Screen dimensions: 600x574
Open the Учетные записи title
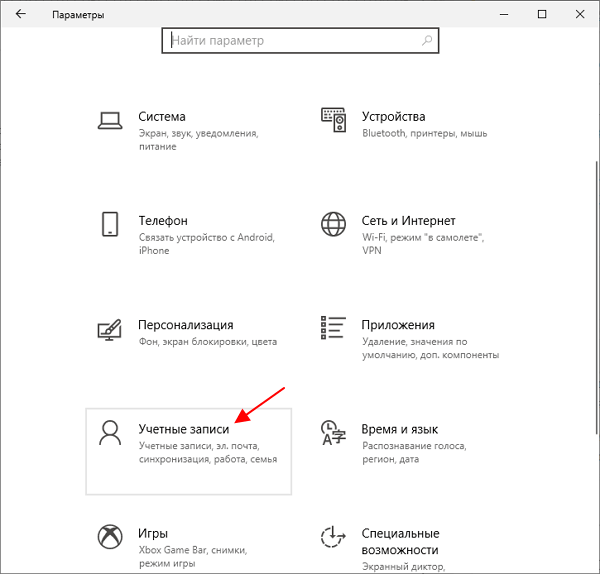coord(184,429)
